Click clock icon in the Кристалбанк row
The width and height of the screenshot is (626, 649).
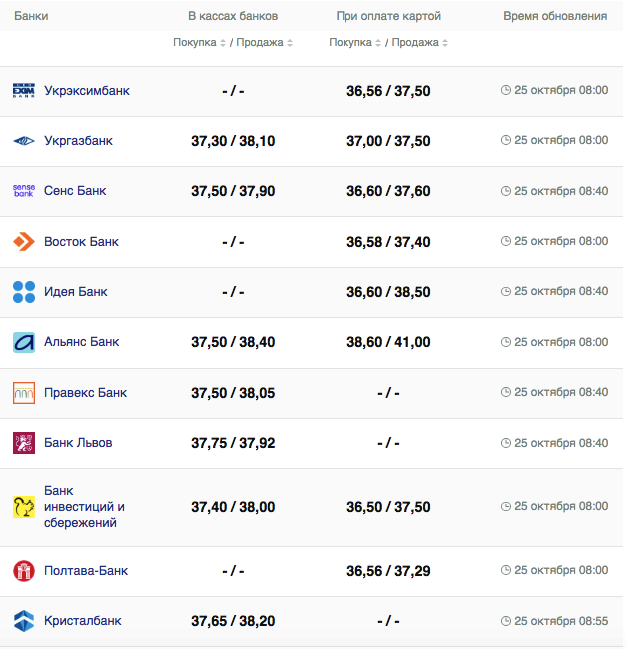point(506,621)
